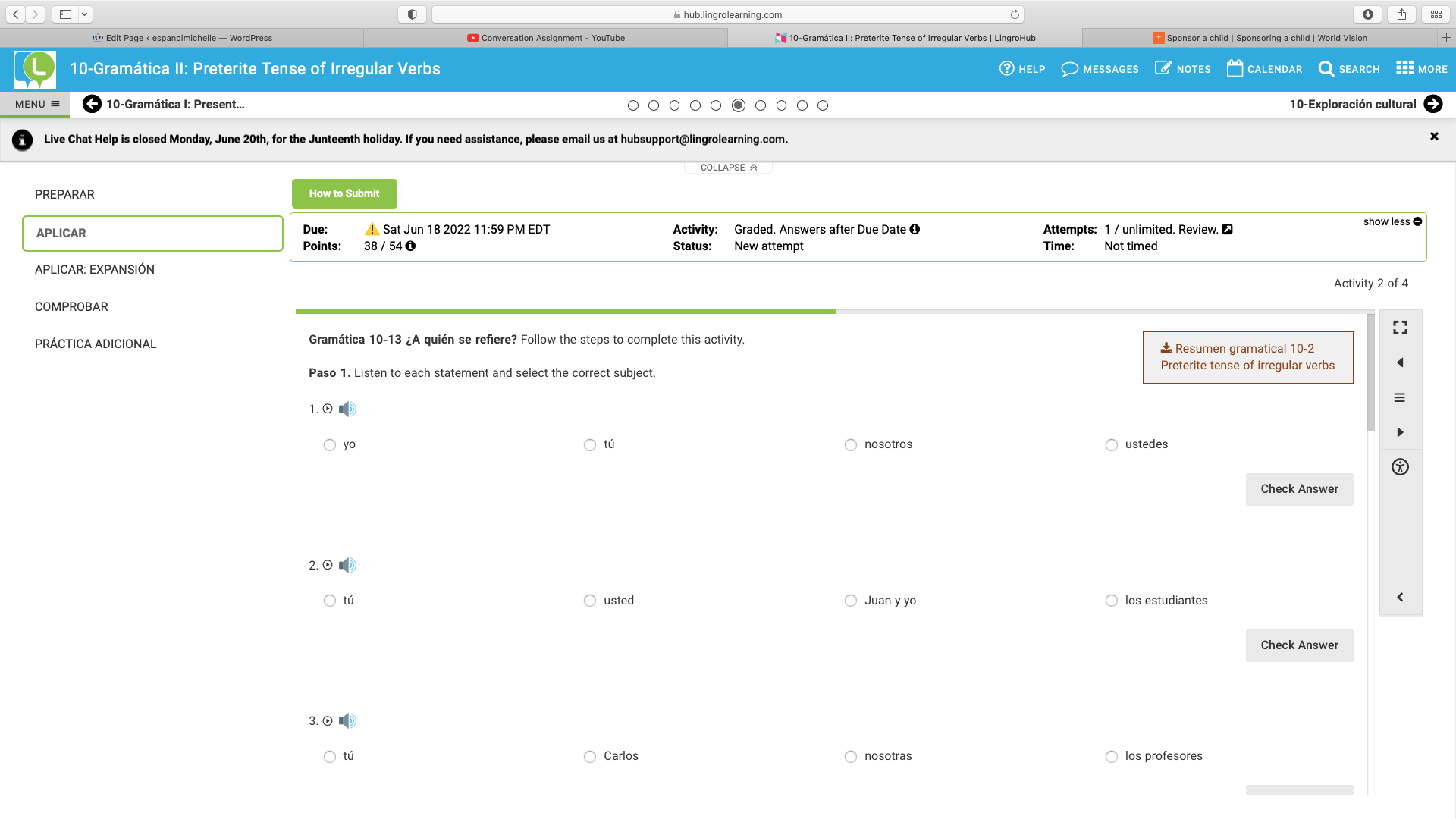Image resolution: width=1456 pixels, height=819 pixels.
Task: Open the PREPARAR section
Action: pos(64,195)
